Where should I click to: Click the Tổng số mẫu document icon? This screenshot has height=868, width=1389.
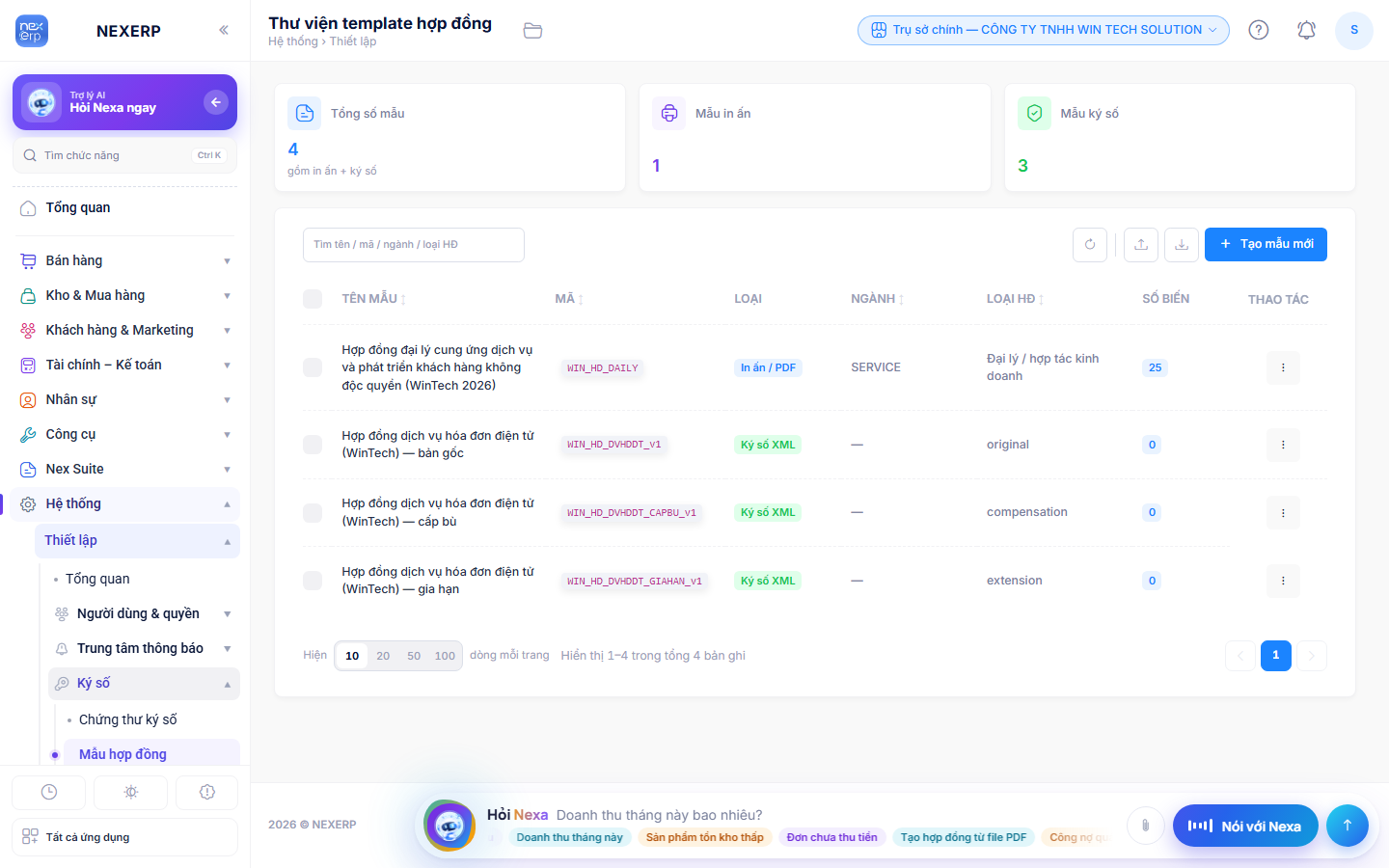pos(305,114)
